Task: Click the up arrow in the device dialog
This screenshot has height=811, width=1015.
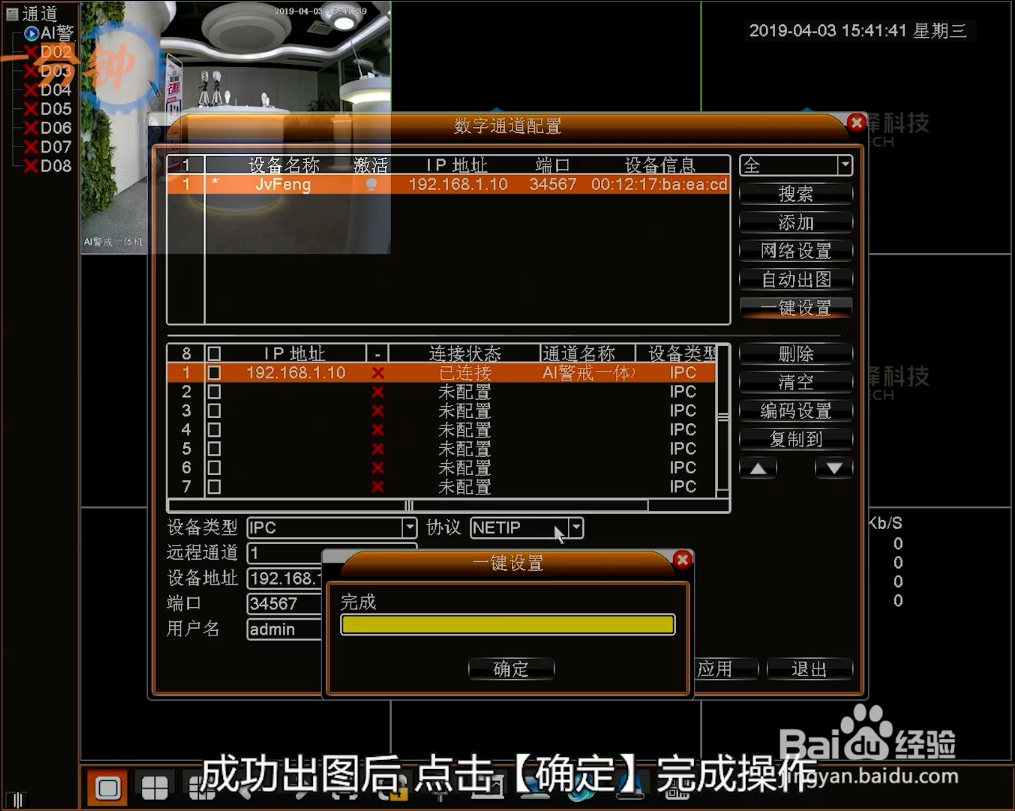Action: pos(758,467)
